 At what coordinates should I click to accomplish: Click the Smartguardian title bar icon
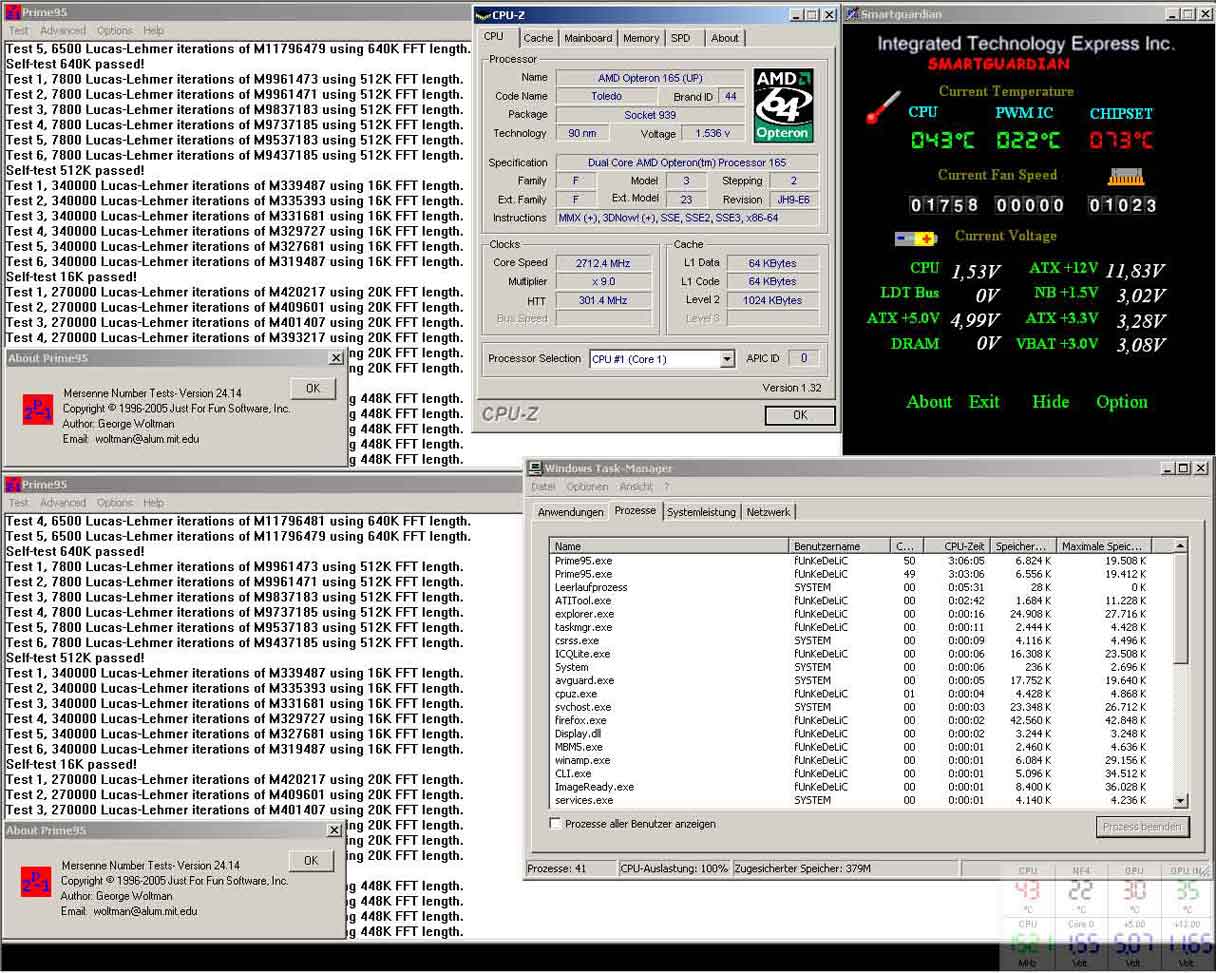pyautogui.click(x=852, y=14)
